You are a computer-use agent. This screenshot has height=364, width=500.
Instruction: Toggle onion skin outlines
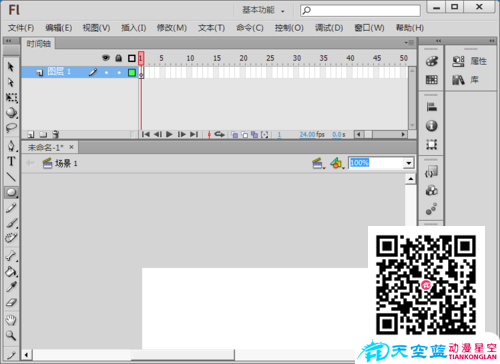tap(245, 134)
